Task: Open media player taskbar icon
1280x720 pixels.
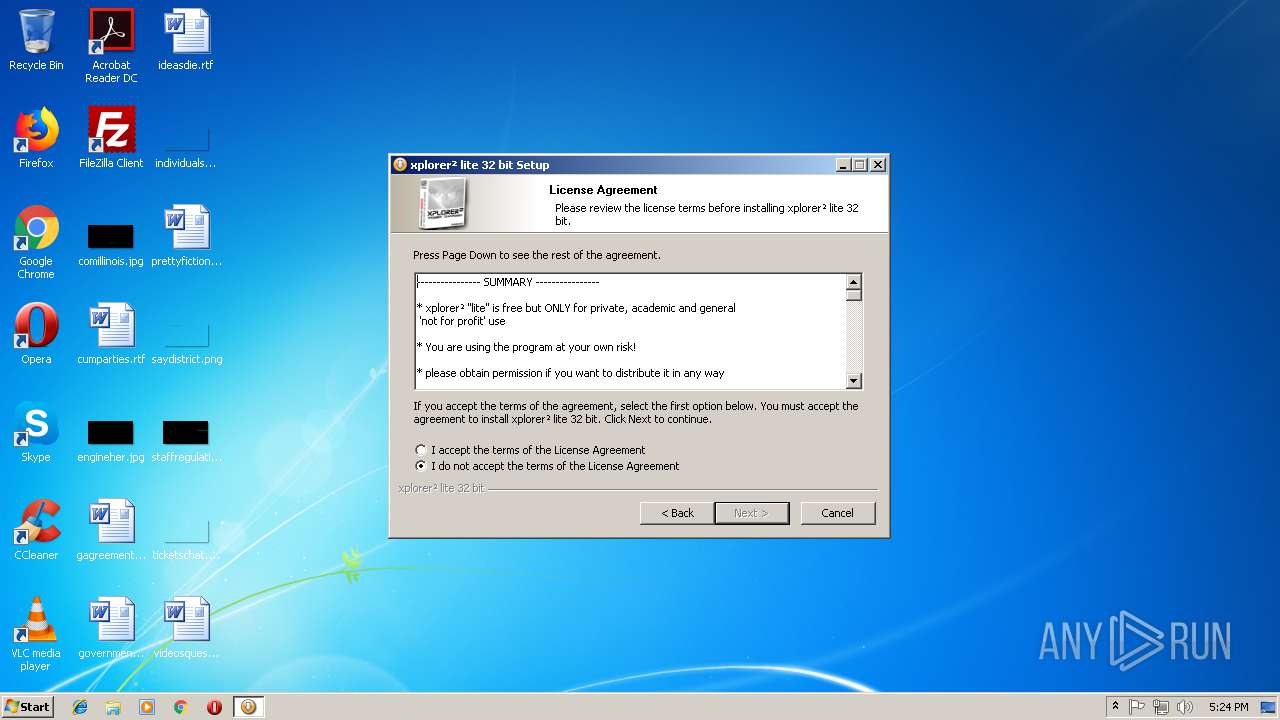Action: (x=147, y=707)
